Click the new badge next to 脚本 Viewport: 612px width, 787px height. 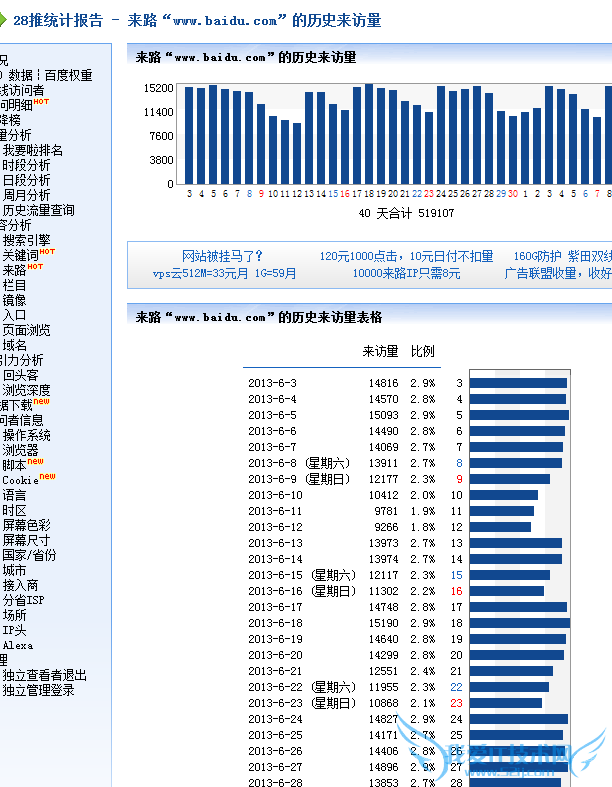[x=35, y=462]
